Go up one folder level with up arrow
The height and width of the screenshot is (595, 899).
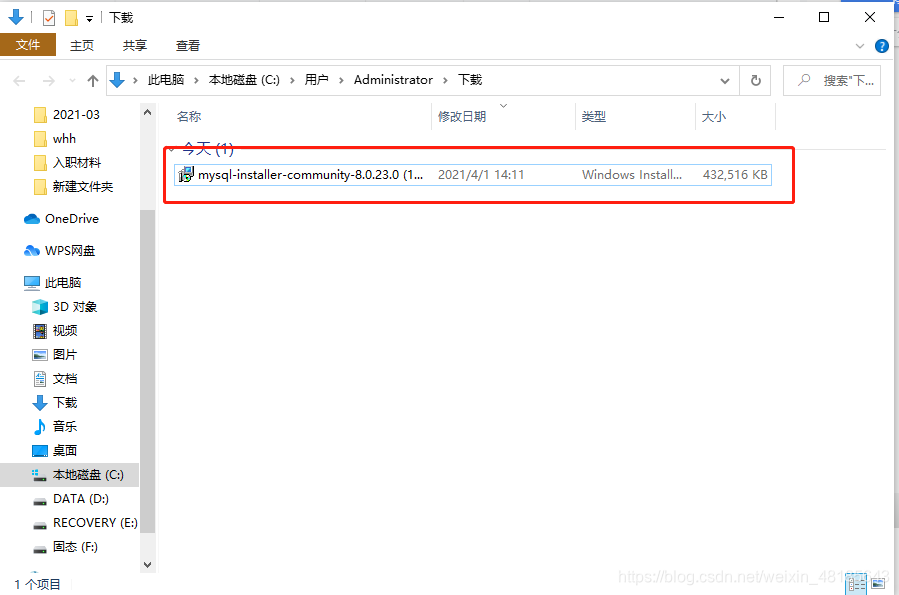point(93,81)
